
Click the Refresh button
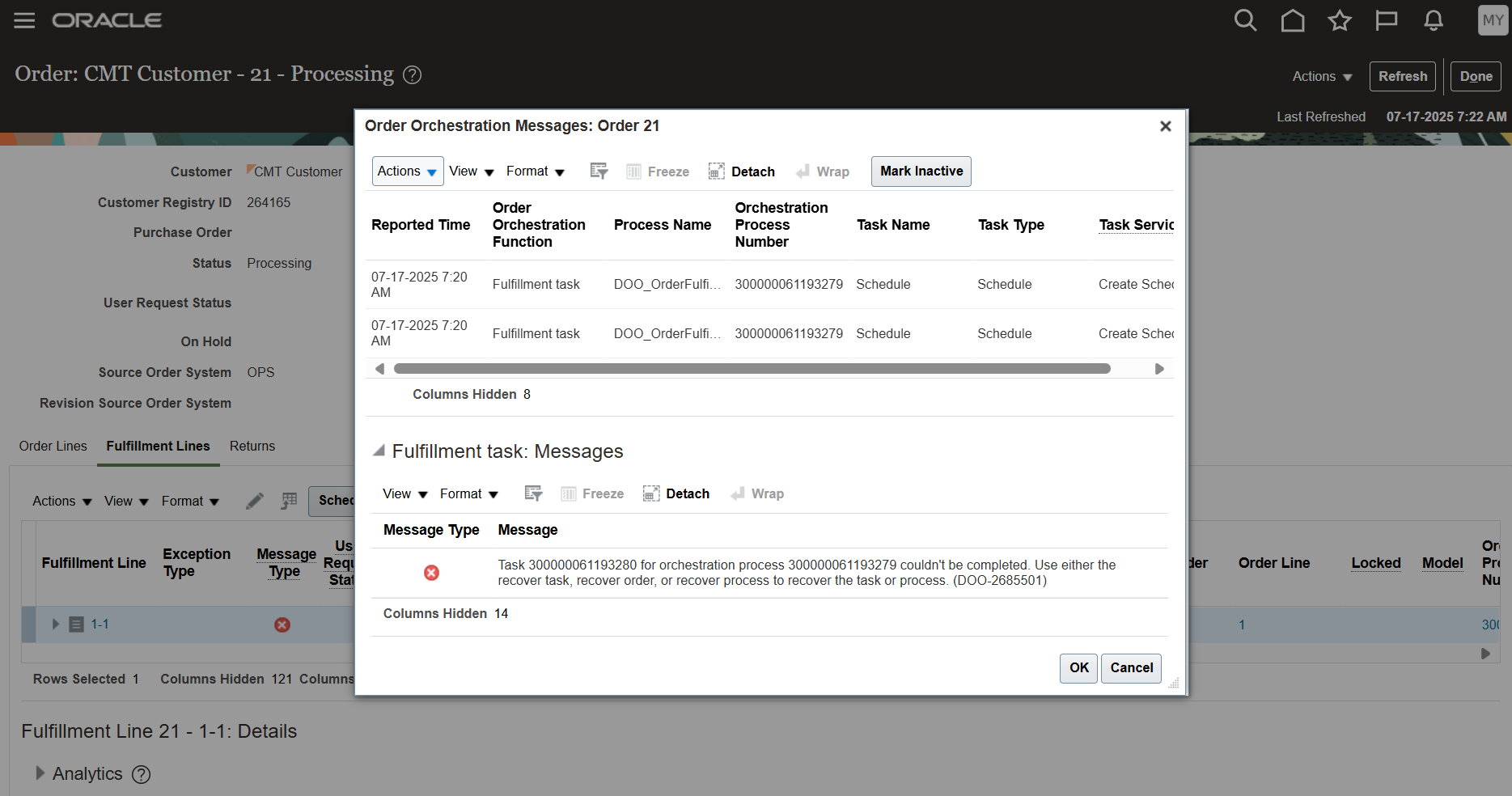(1403, 76)
